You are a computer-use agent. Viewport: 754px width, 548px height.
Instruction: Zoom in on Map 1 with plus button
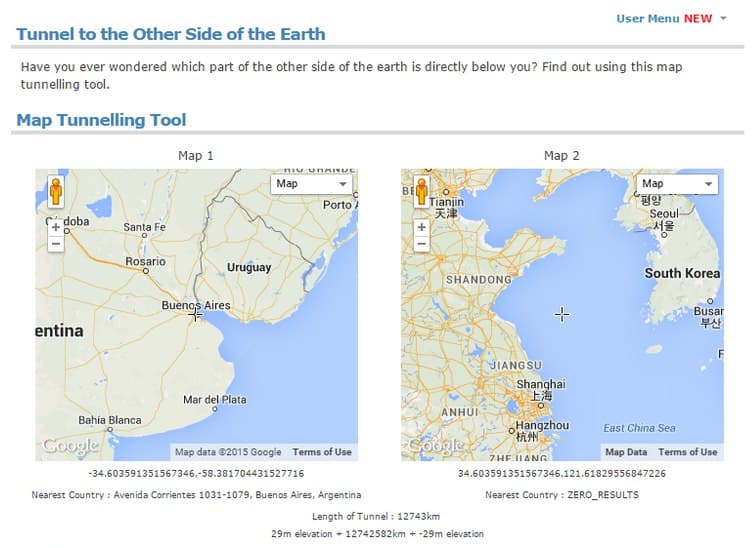(56, 227)
